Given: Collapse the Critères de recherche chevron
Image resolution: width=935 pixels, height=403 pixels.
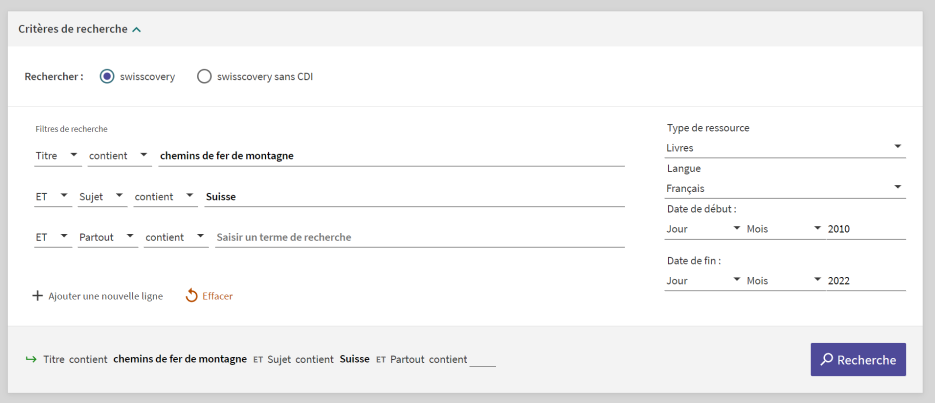Looking at the screenshot, I should point(136,30).
